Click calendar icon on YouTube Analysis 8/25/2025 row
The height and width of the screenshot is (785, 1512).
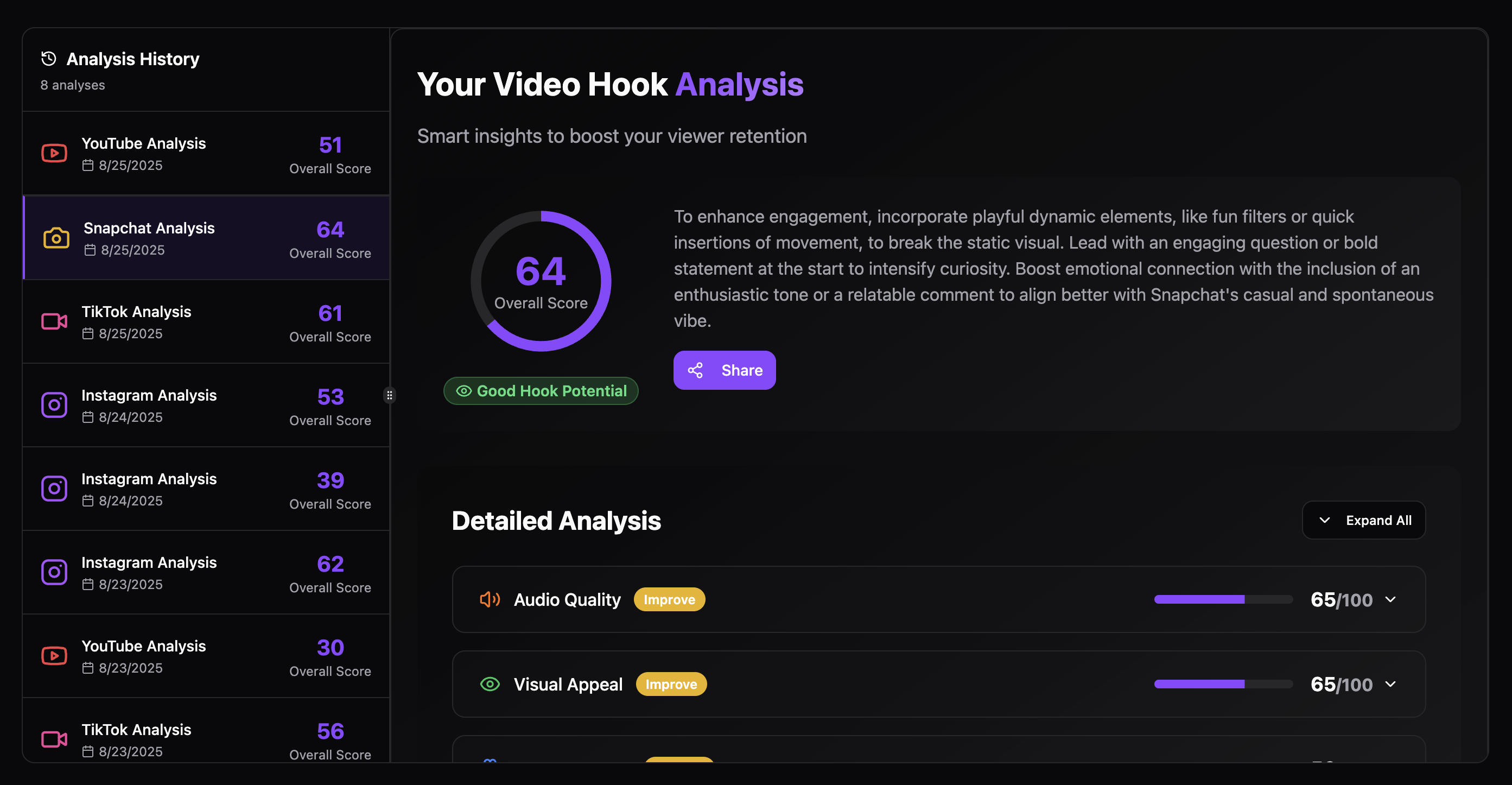pyautogui.click(x=87, y=166)
